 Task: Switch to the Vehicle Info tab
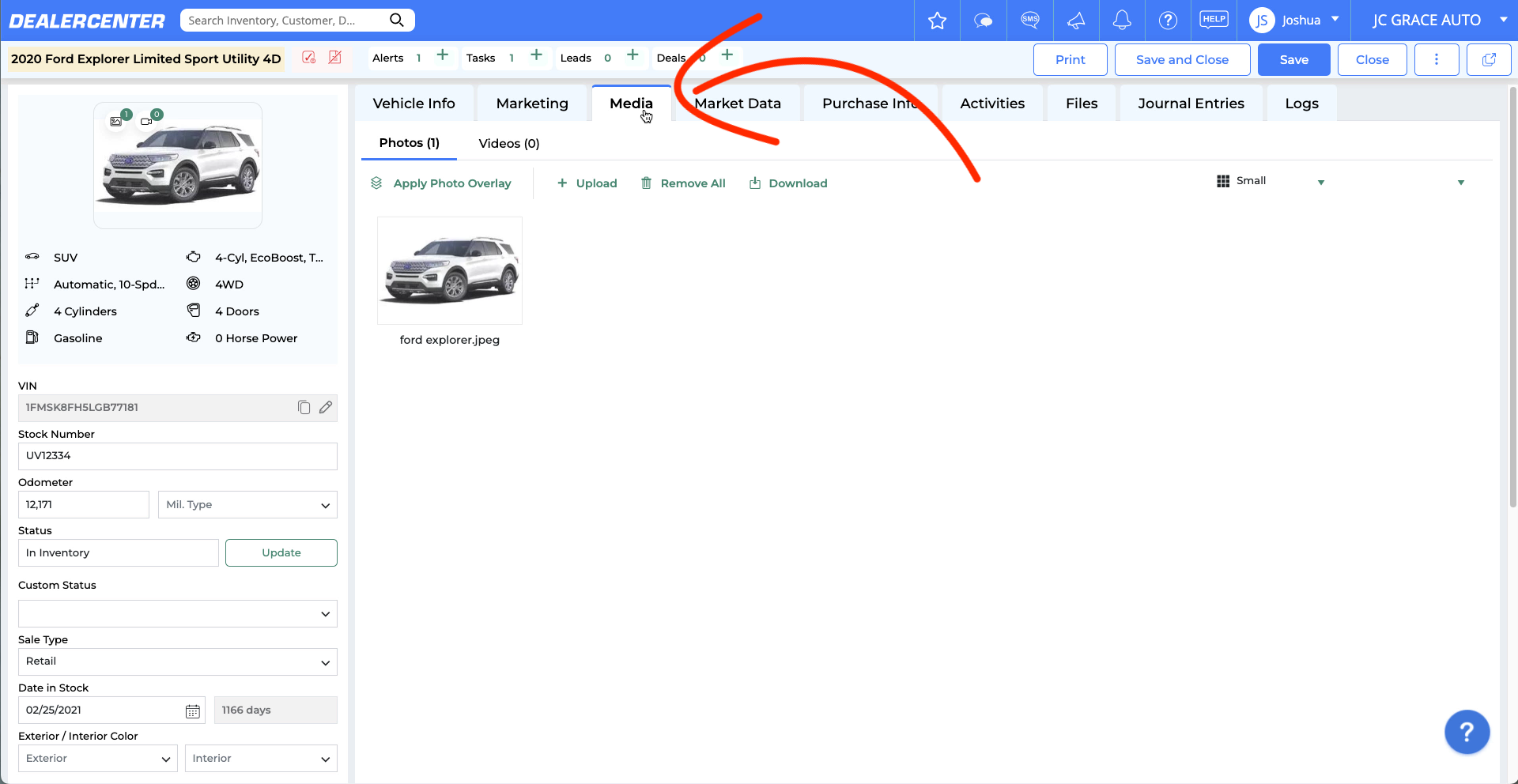413,104
